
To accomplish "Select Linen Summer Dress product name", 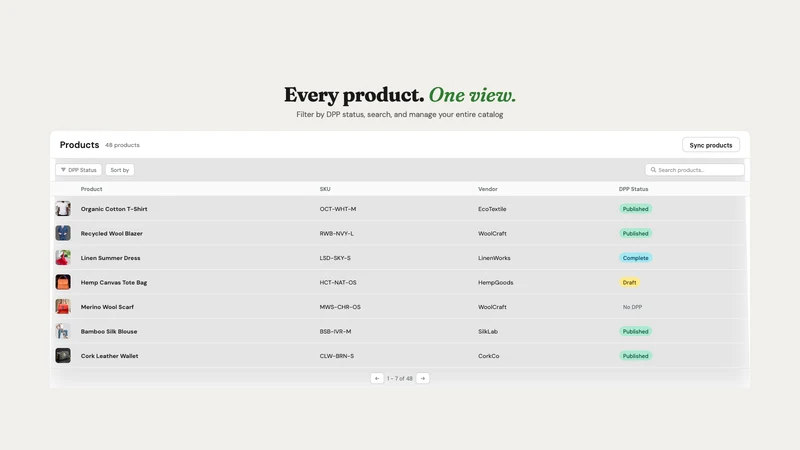I will coord(110,258).
